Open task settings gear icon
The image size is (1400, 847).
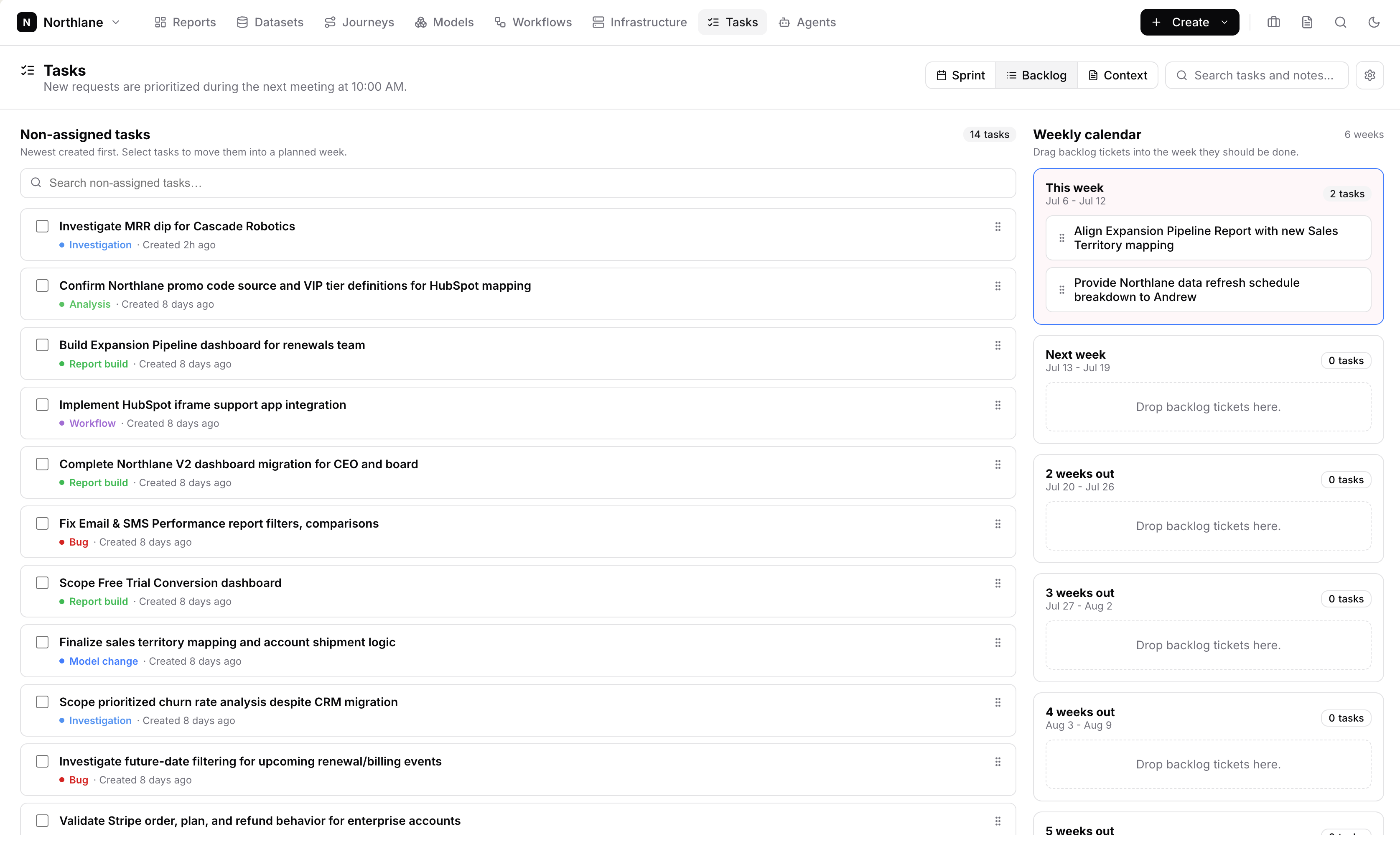tap(1370, 75)
